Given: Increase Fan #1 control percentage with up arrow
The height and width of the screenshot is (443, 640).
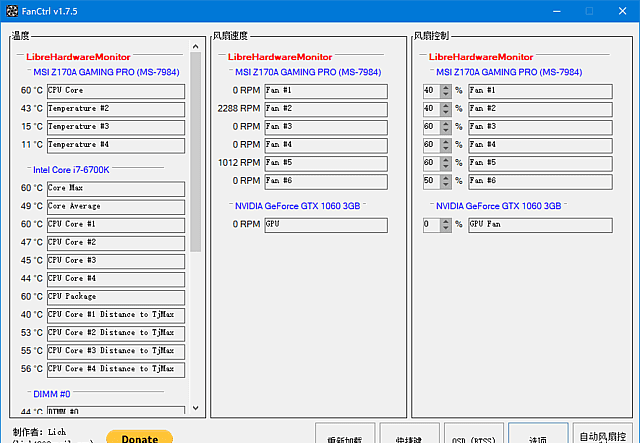Looking at the screenshot, I should pos(446,88).
